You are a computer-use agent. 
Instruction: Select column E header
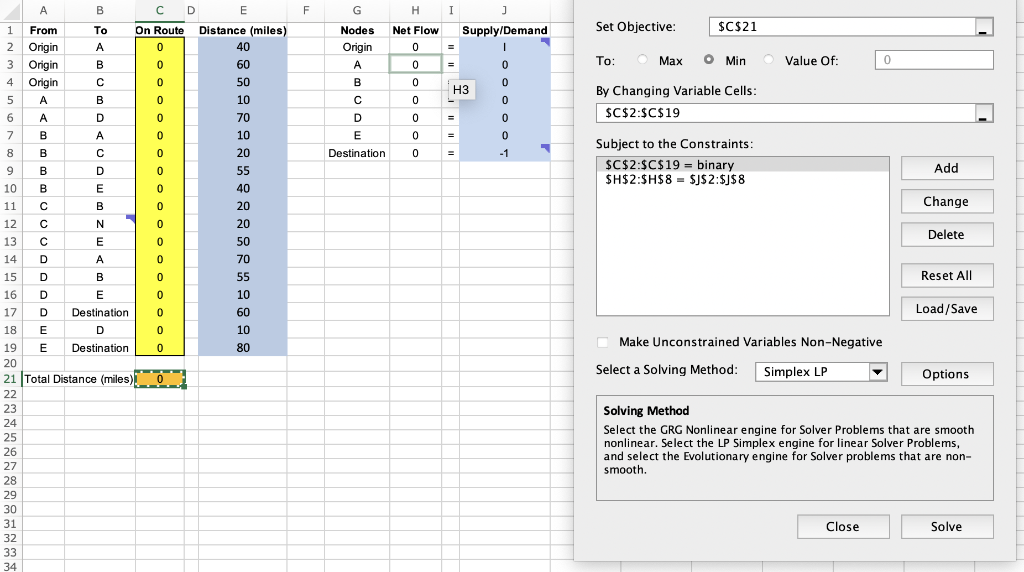[243, 10]
